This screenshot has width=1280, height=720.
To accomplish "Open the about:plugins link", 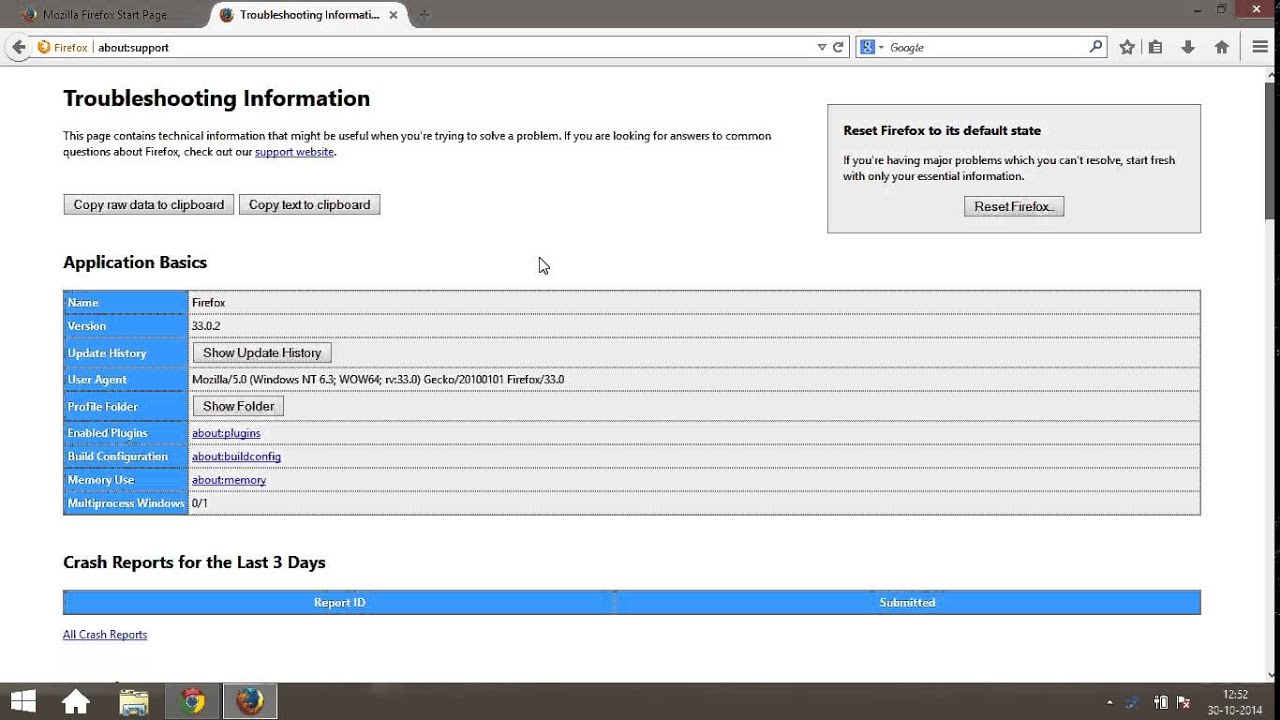I will point(226,433).
